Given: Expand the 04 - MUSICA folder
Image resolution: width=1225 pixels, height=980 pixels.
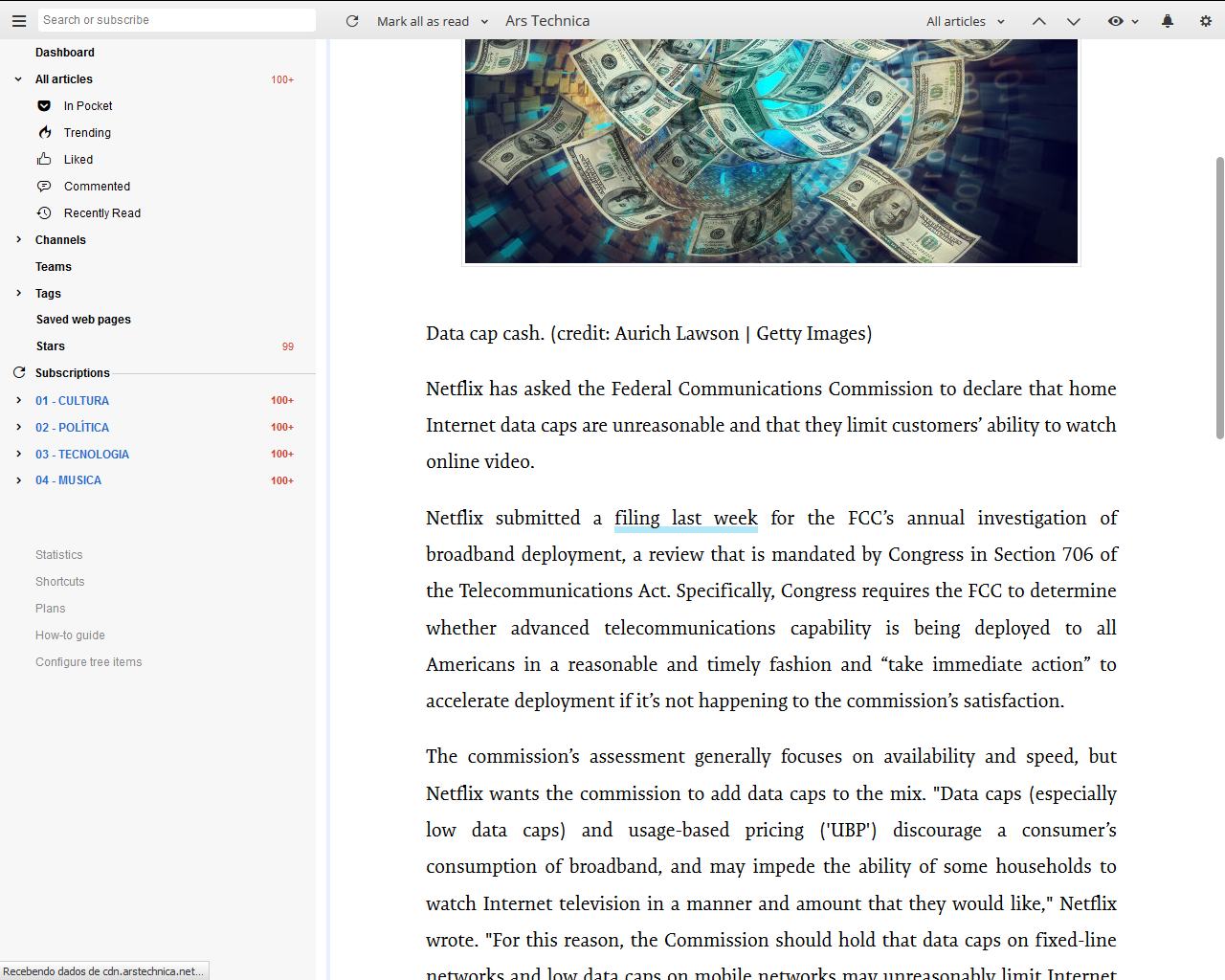Looking at the screenshot, I should (18, 480).
